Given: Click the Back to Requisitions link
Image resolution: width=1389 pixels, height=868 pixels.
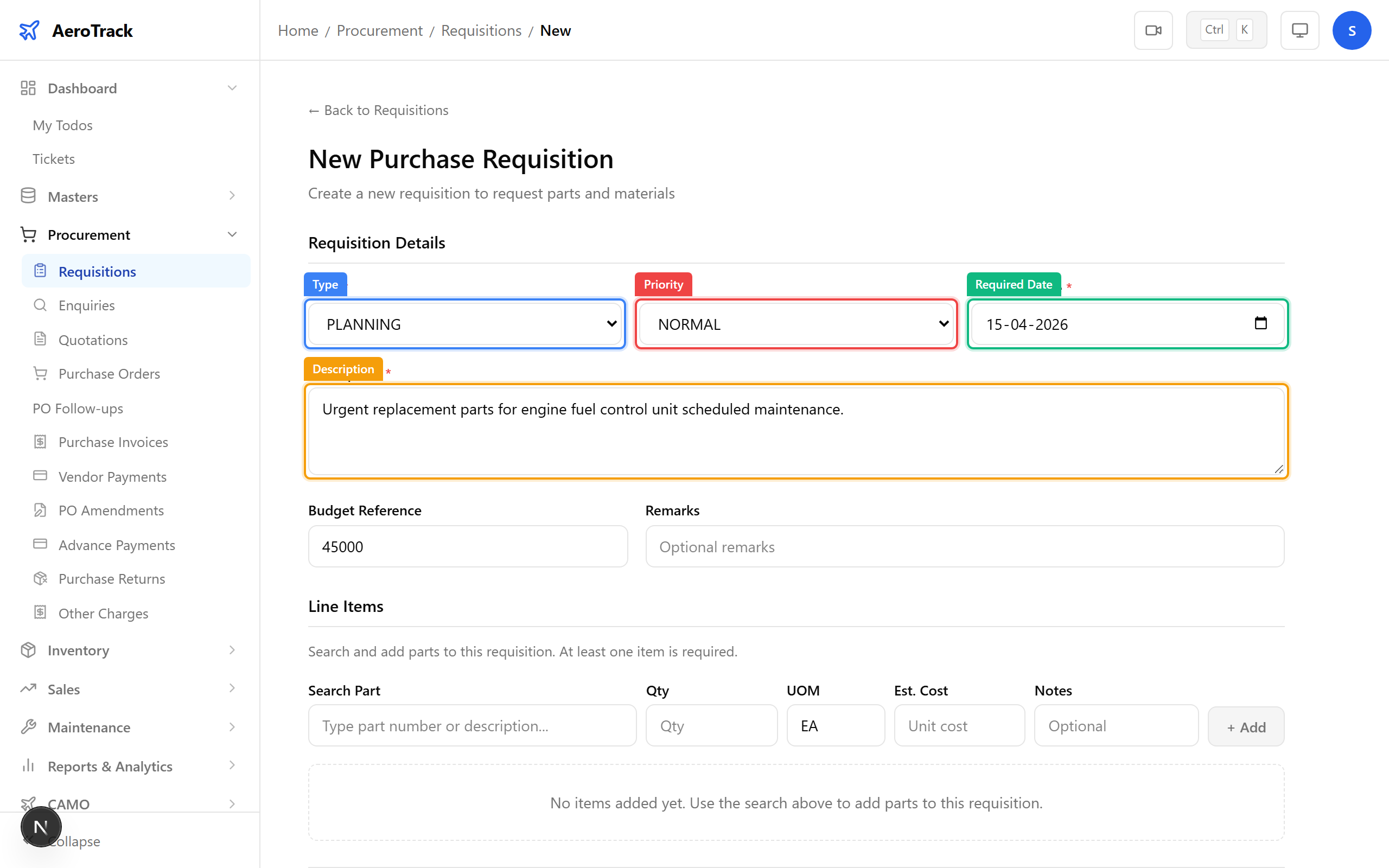Looking at the screenshot, I should coord(378,110).
